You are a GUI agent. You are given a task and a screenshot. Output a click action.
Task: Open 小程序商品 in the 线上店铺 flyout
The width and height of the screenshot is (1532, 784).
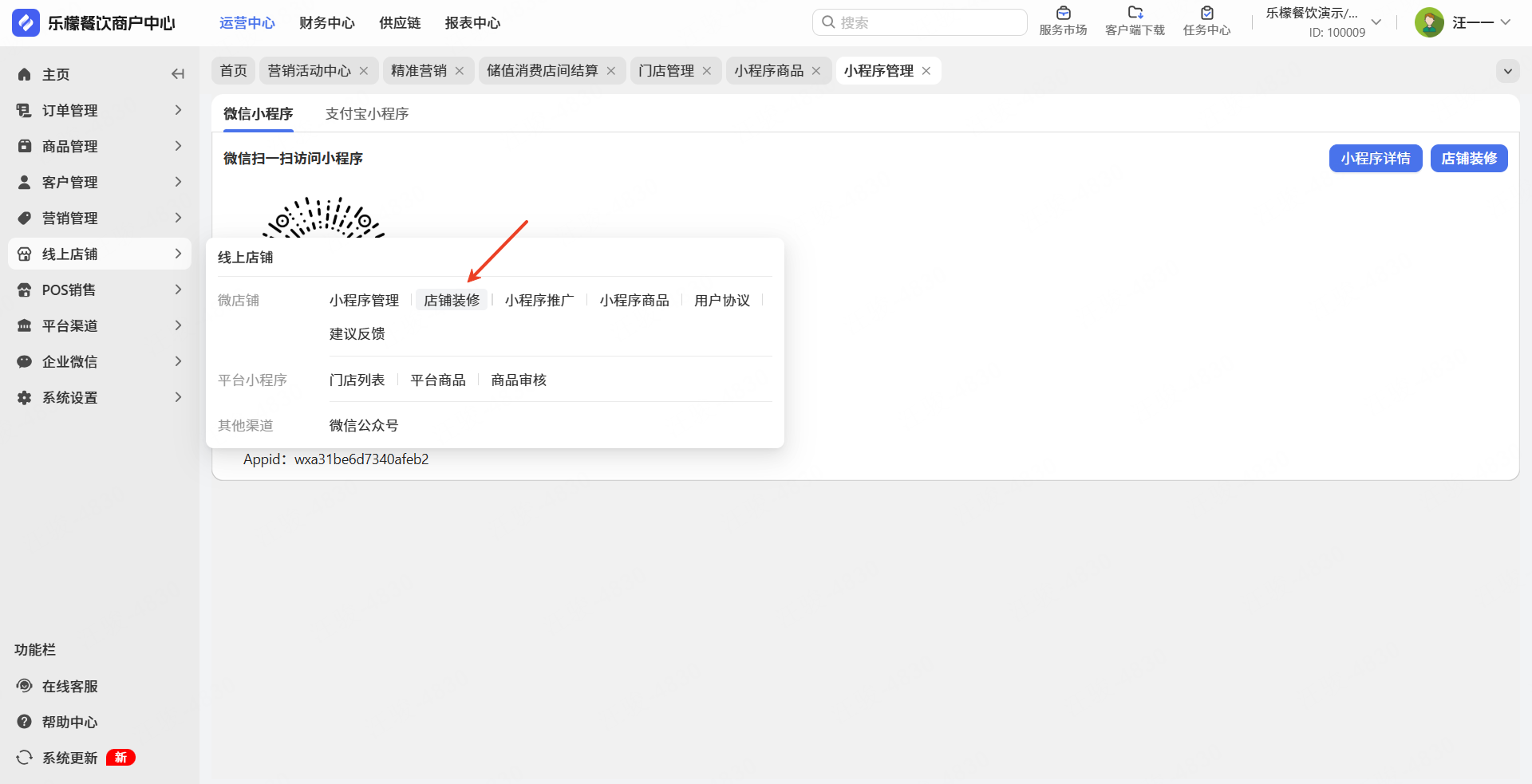[634, 301]
